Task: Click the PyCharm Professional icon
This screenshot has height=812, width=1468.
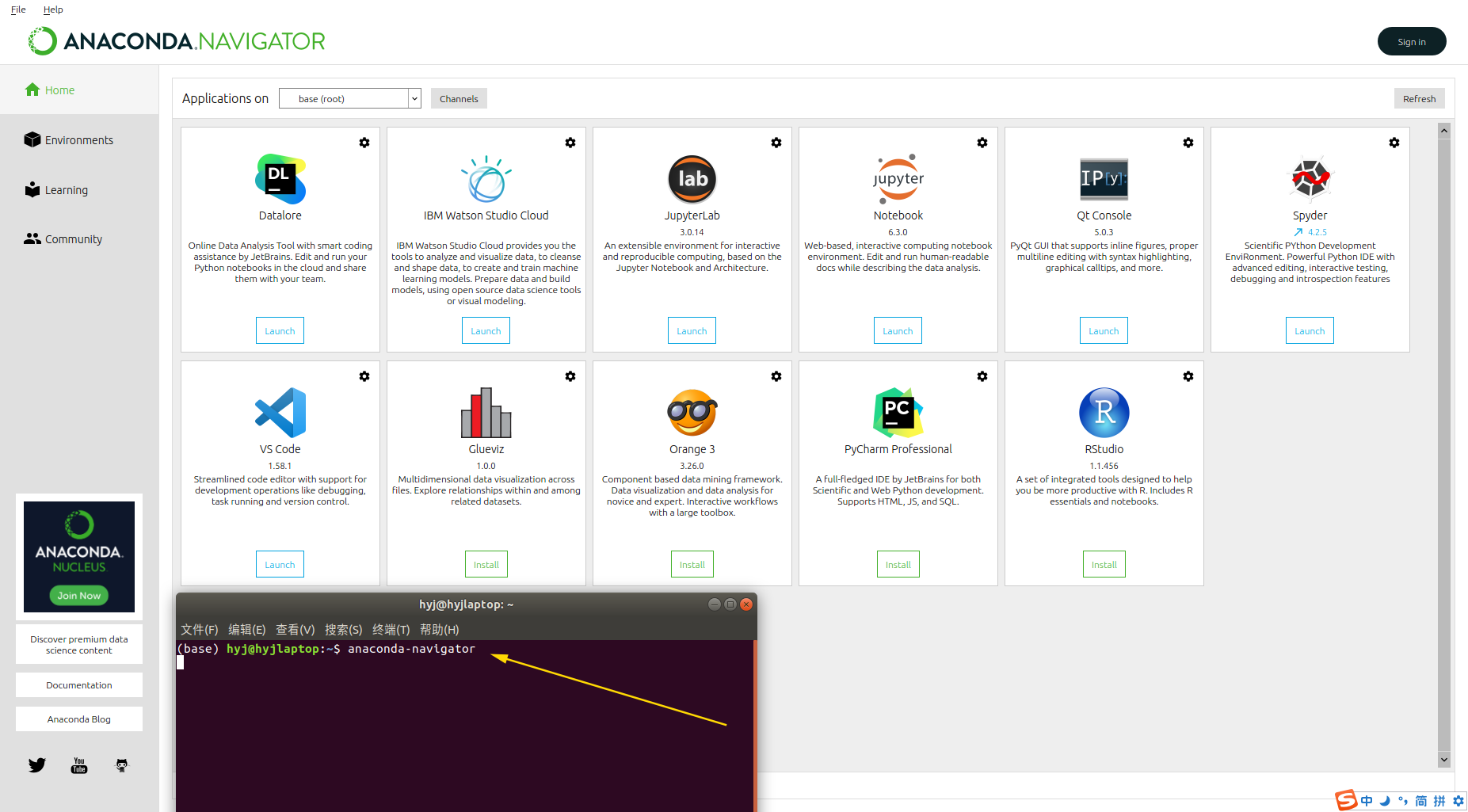Action: pos(898,413)
